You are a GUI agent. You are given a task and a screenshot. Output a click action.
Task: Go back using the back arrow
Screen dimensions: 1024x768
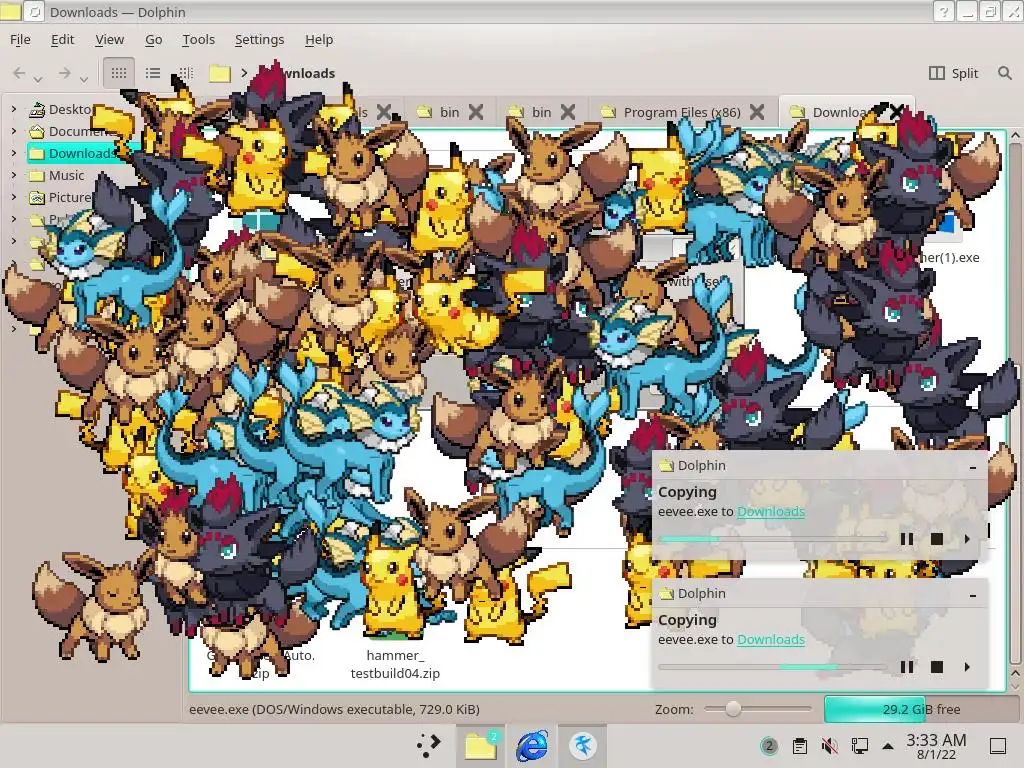tap(19, 72)
